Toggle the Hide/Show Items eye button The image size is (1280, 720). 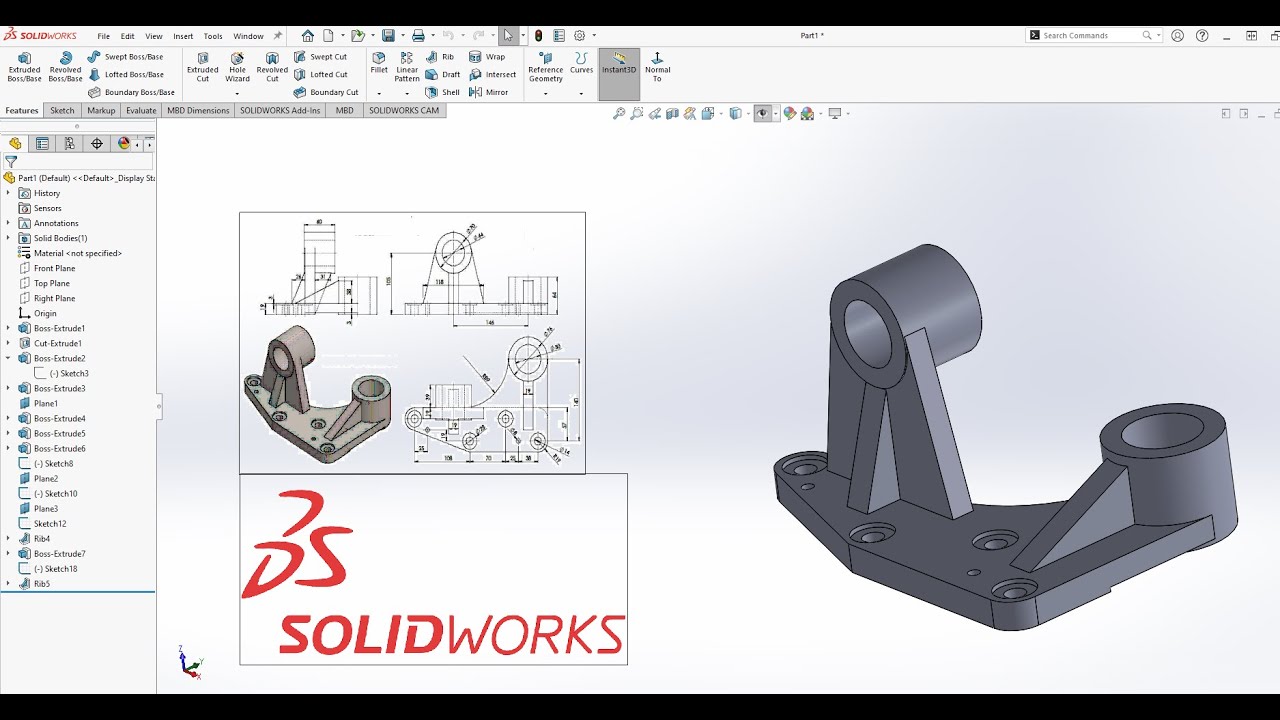pyautogui.click(x=762, y=114)
